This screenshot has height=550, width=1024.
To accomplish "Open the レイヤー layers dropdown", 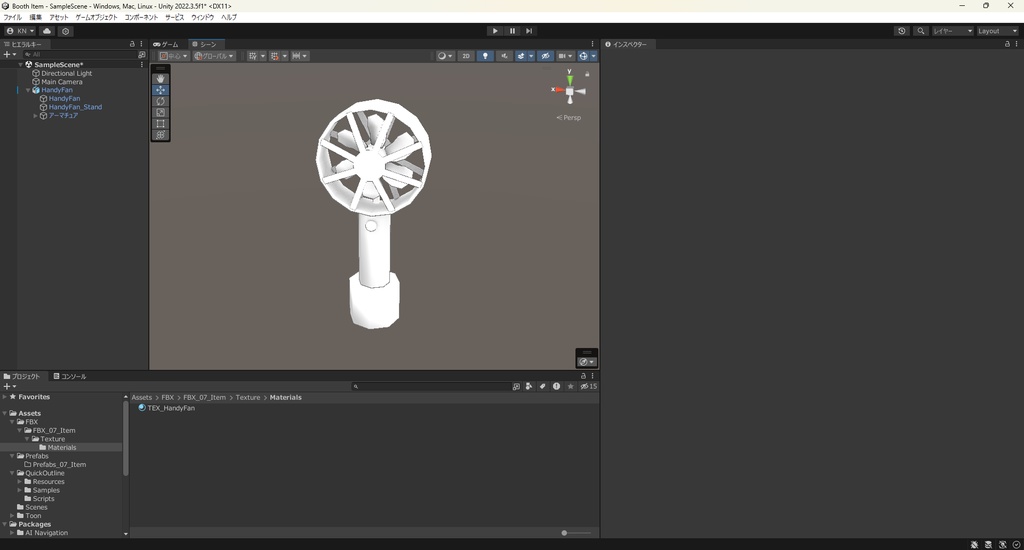I will pos(952,31).
